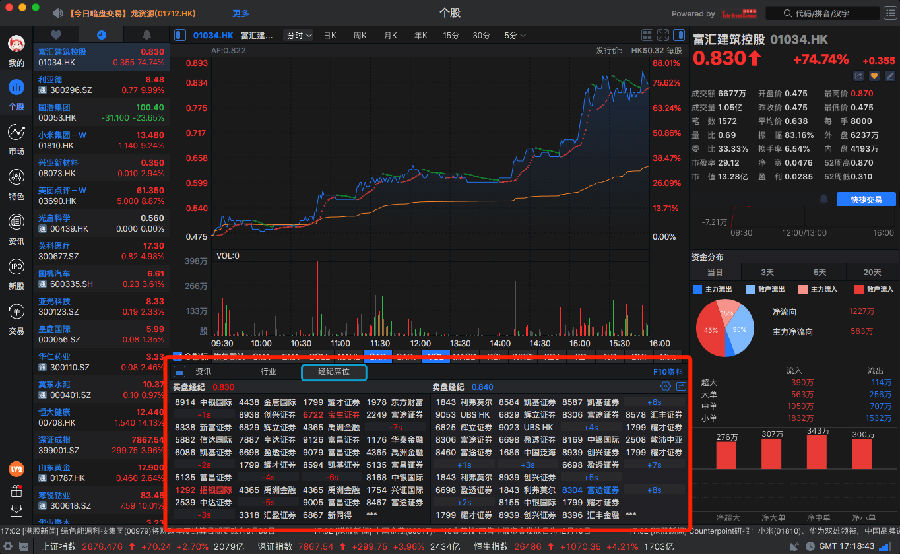Select 美团点评-W 03690.HK in watchlist
Image resolution: width=900 pixels, height=554 pixels.
pyautogui.click(x=102, y=195)
